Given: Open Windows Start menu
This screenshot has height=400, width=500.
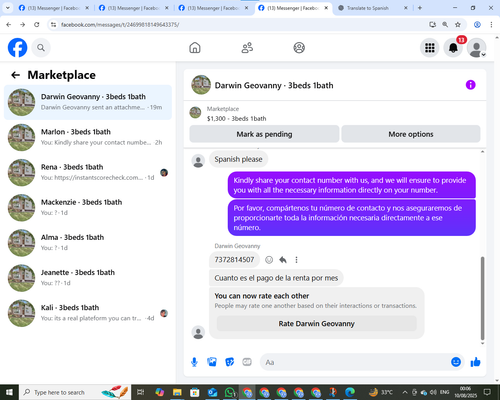Looking at the screenshot, I should click(x=9, y=392).
